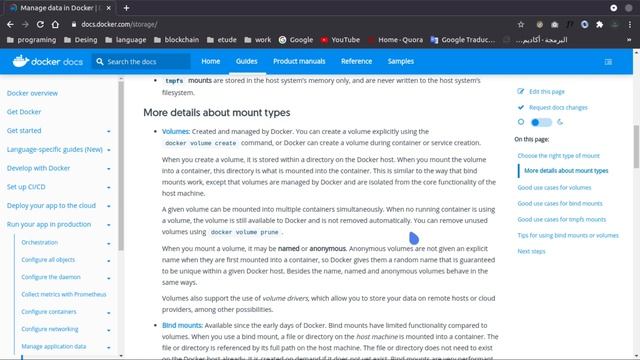Click the Request docs changes checkmark icon

[x=520, y=107]
